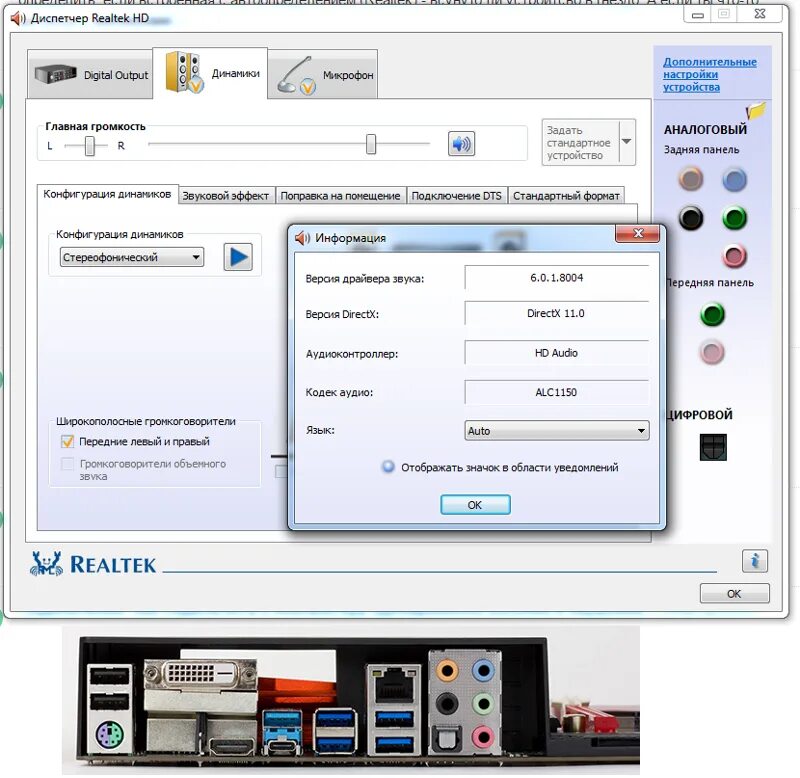
Task: Click the ALC1150 codec field
Action: point(557,392)
